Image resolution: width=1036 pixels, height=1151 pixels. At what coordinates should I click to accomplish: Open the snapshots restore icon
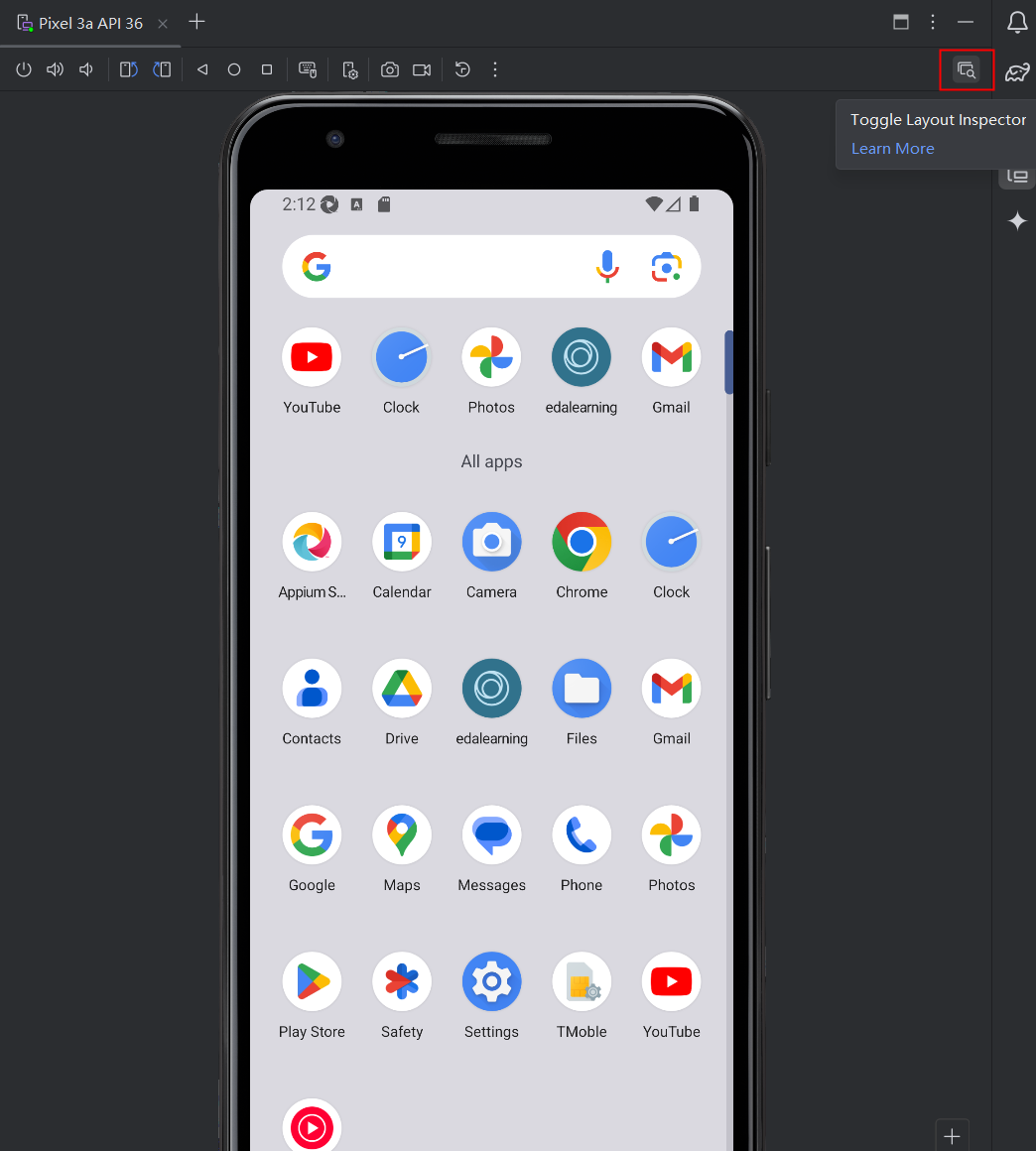coord(462,69)
